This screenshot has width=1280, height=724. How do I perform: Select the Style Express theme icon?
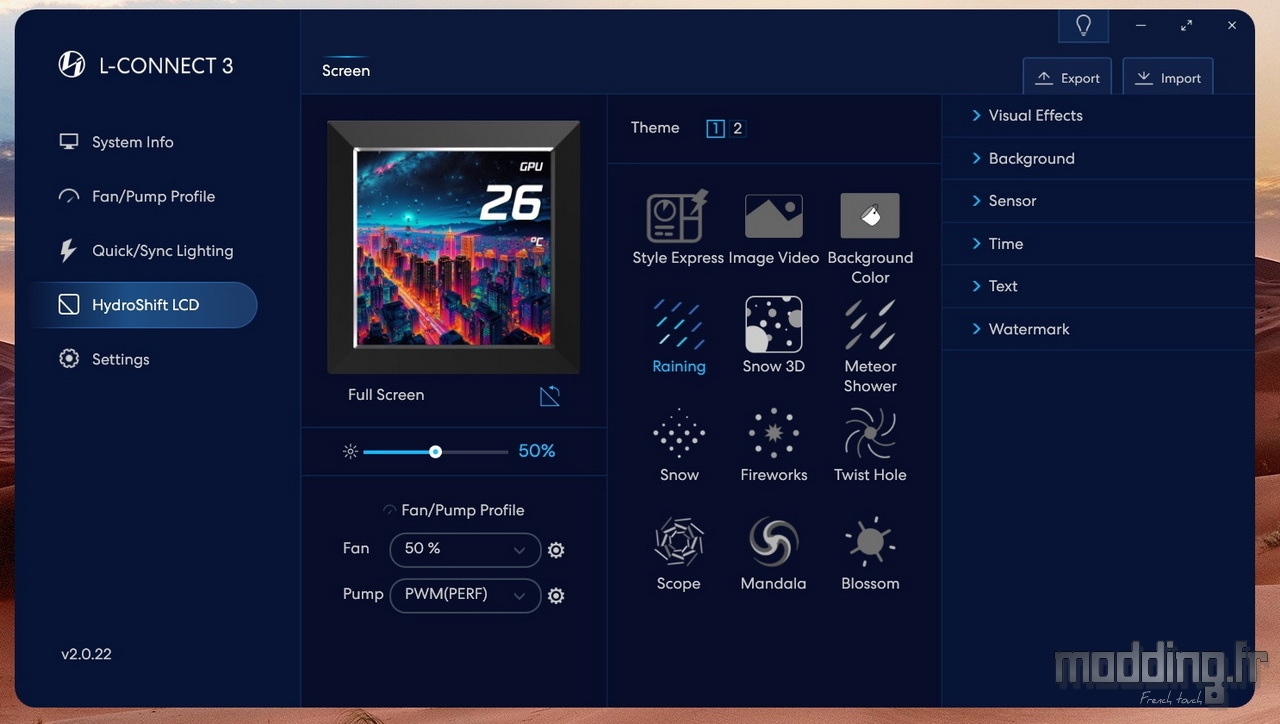pyautogui.click(x=678, y=217)
